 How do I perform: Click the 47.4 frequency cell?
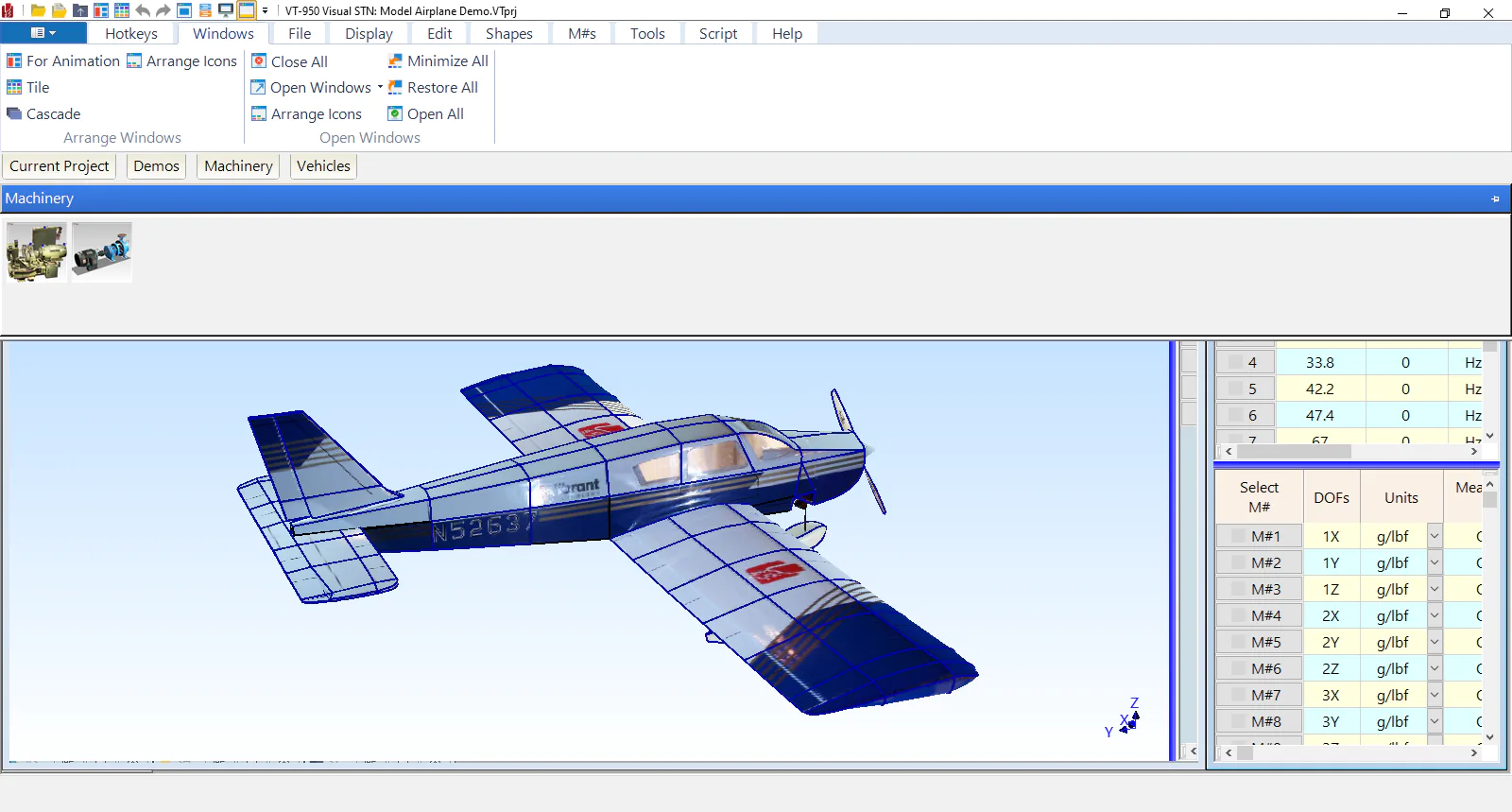pos(1320,415)
